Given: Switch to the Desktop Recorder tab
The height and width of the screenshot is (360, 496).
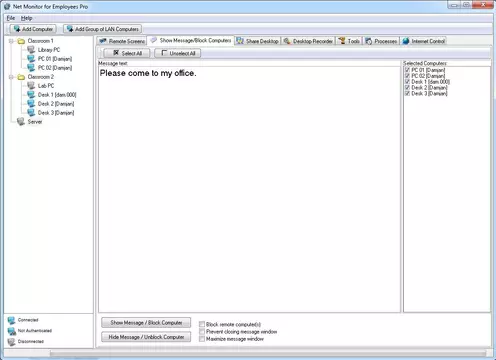Looking at the screenshot, I should point(308,41).
